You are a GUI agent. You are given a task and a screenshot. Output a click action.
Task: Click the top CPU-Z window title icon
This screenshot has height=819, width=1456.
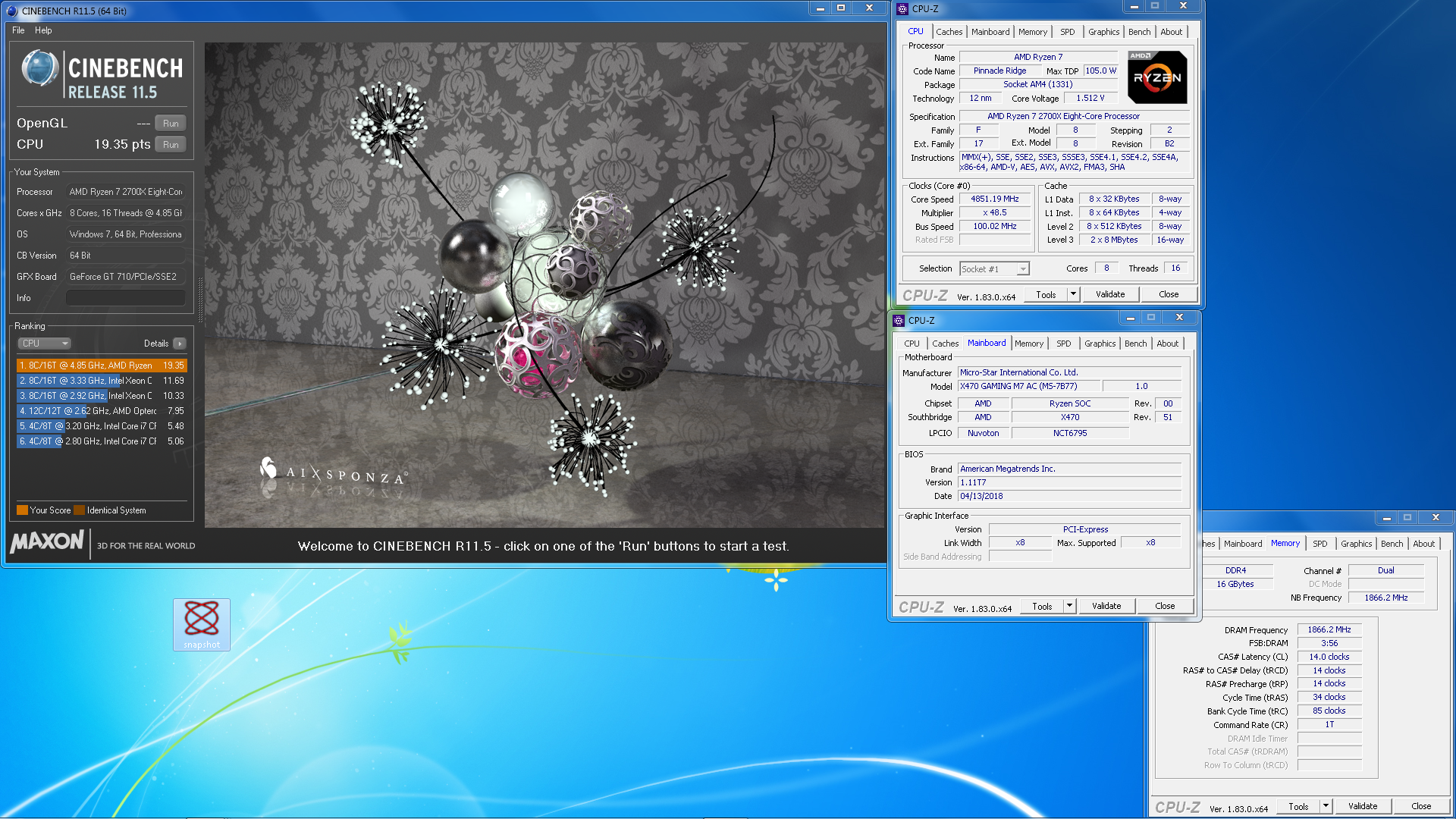(x=902, y=9)
